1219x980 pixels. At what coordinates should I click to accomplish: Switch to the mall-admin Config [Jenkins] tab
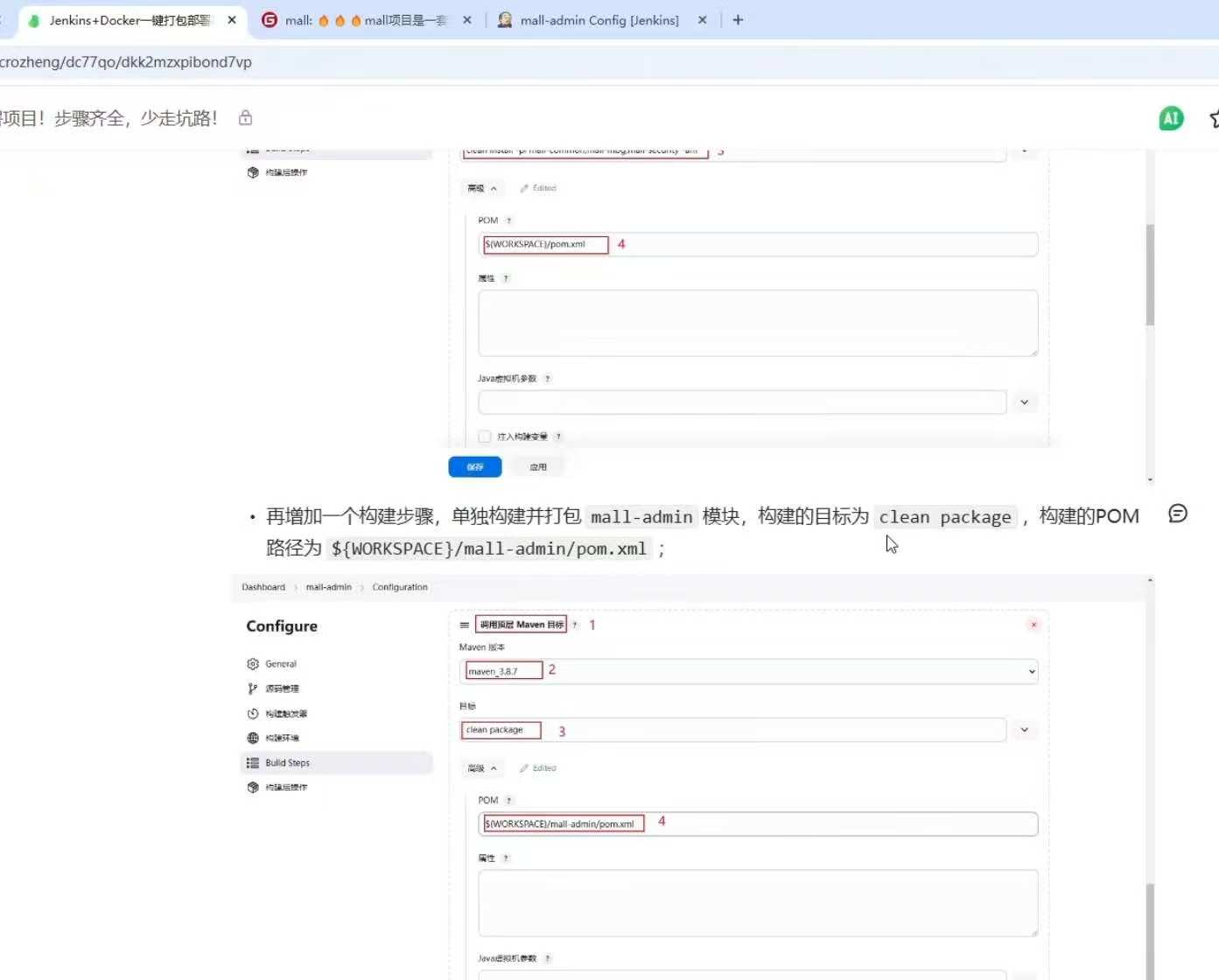tap(600, 20)
